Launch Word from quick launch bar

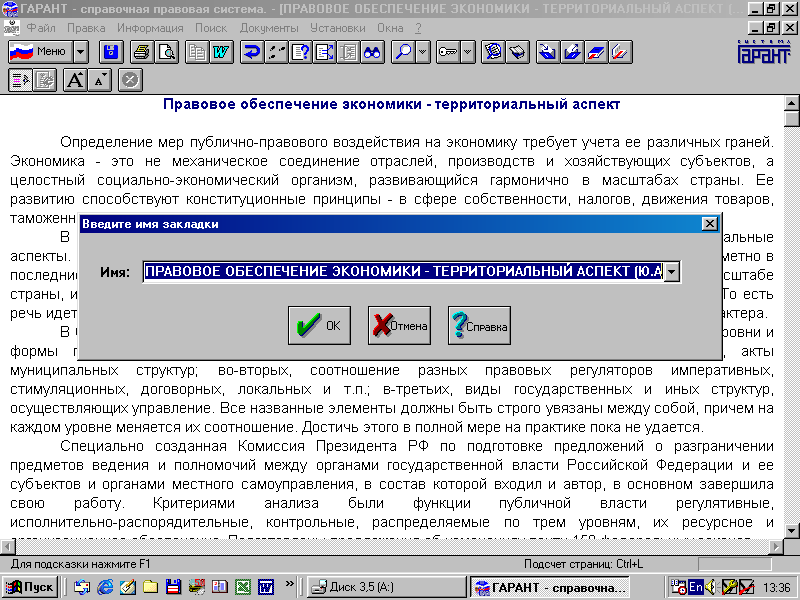click(266, 587)
